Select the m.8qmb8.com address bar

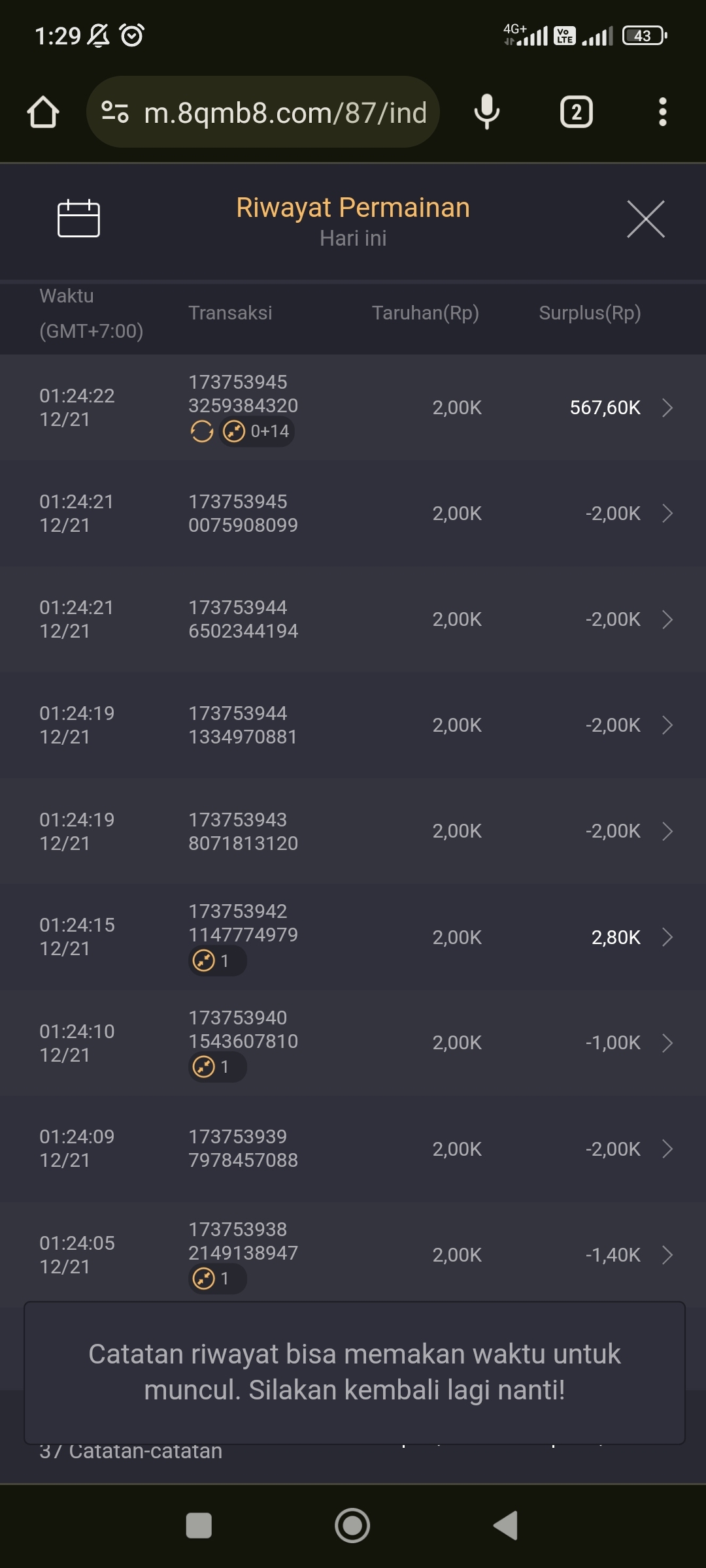pos(285,112)
